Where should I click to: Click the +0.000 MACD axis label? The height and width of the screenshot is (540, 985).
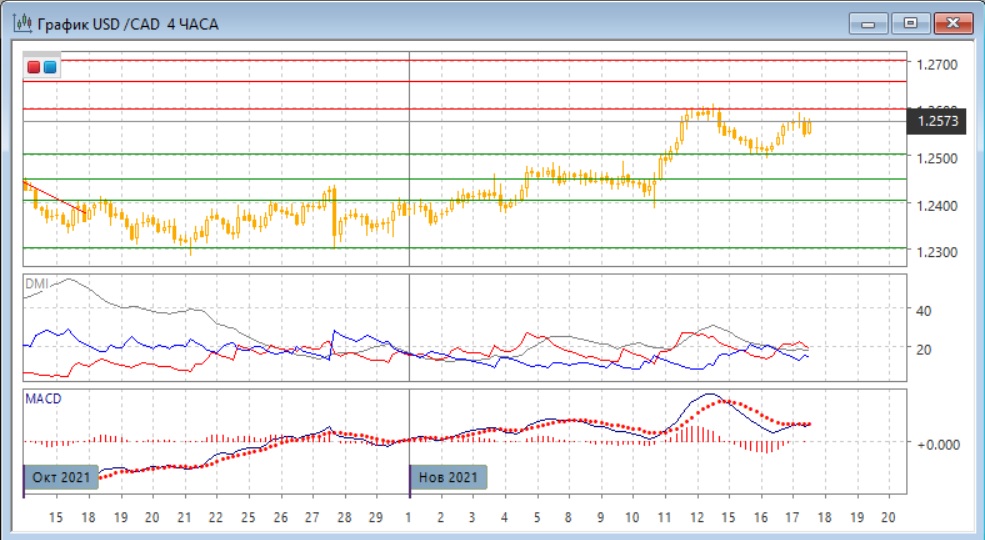[x=938, y=443]
